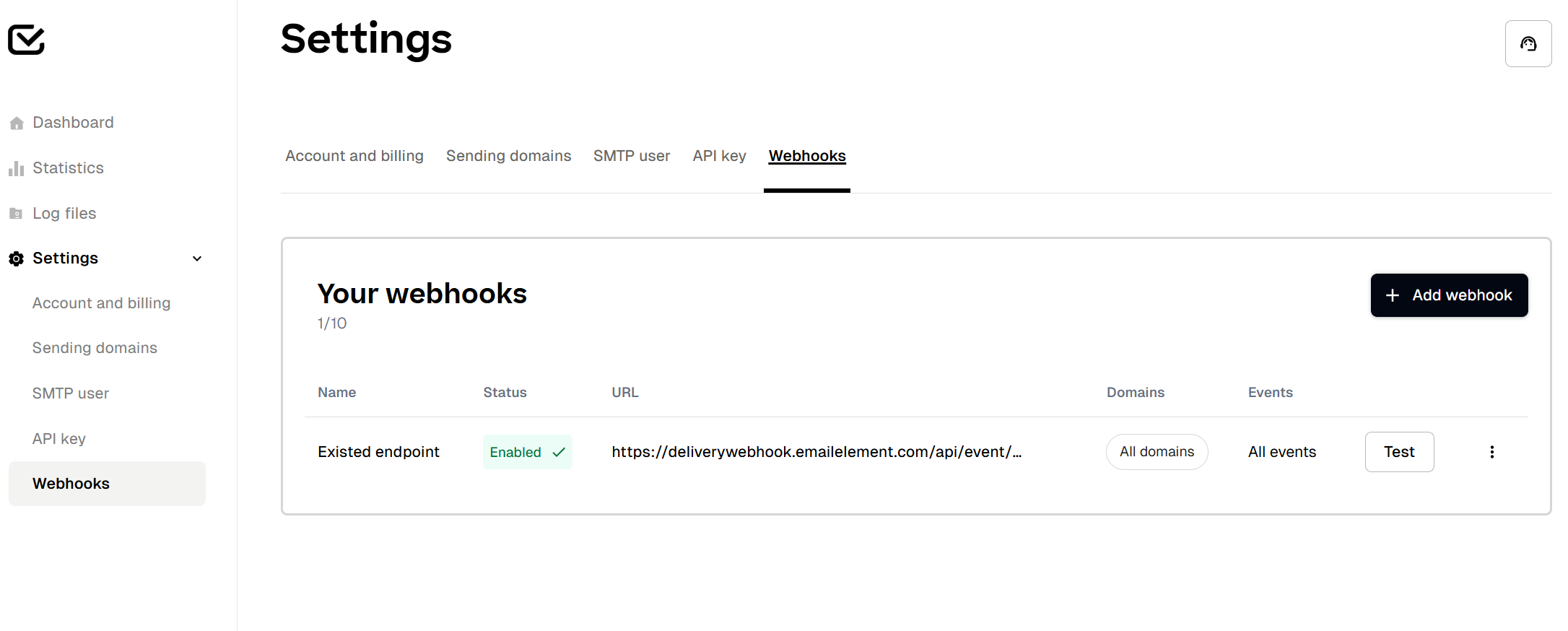Open the three-dot webhook options menu
Screen dimensions: 1568x631
coord(1491,452)
